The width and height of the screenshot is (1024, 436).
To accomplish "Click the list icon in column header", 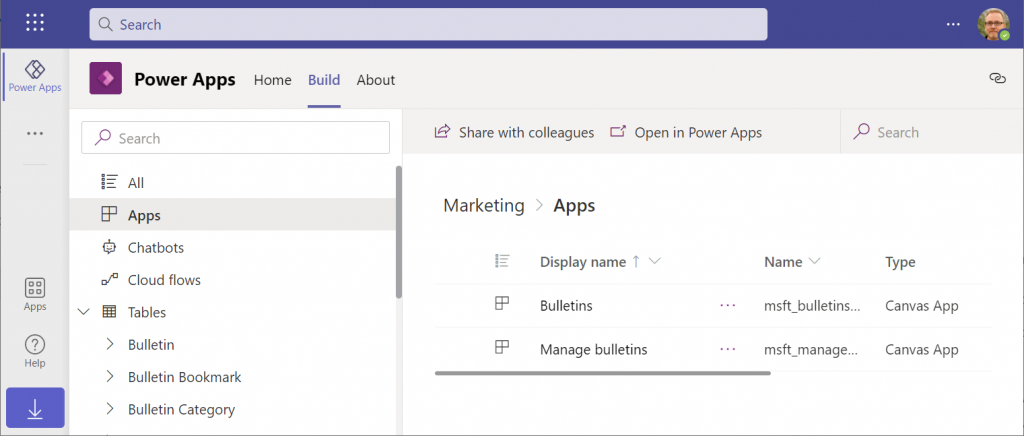I will [x=502, y=261].
